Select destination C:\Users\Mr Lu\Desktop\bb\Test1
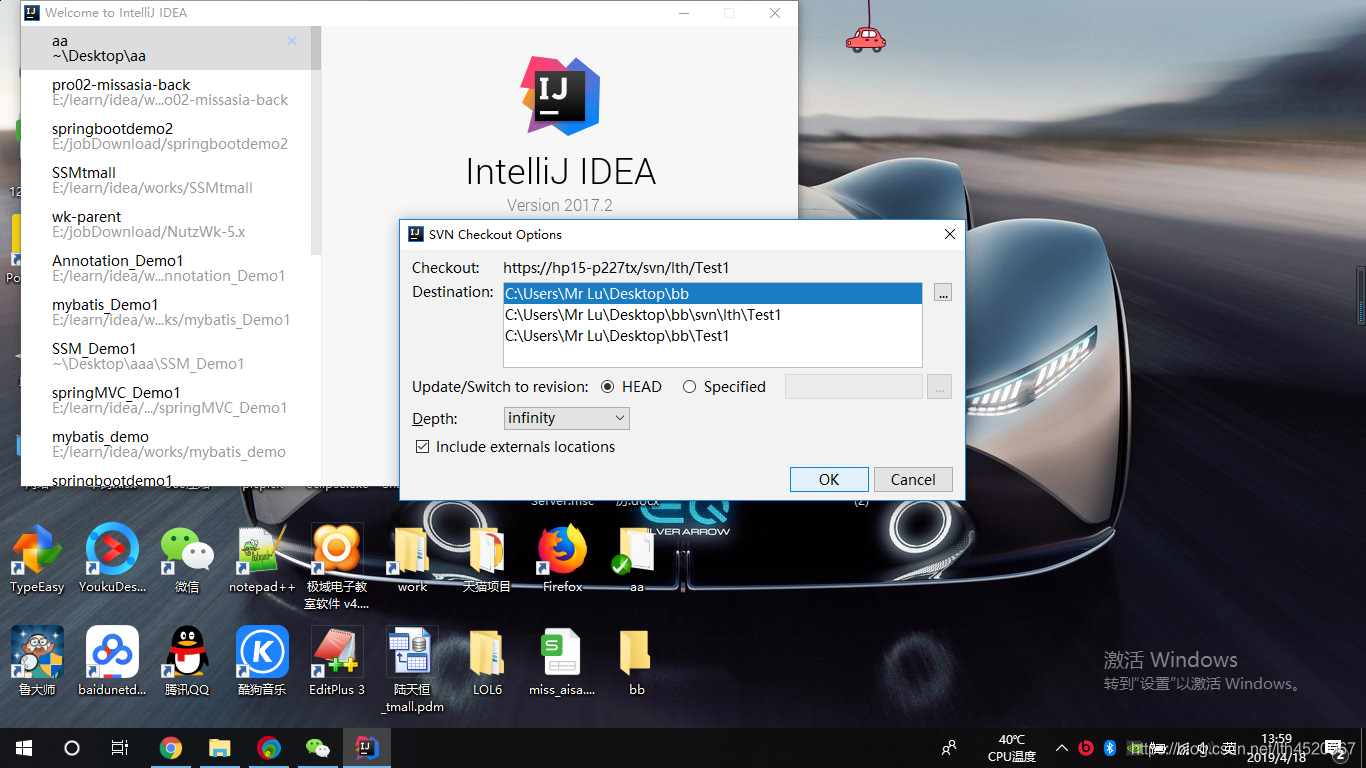 pyautogui.click(x=712, y=336)
